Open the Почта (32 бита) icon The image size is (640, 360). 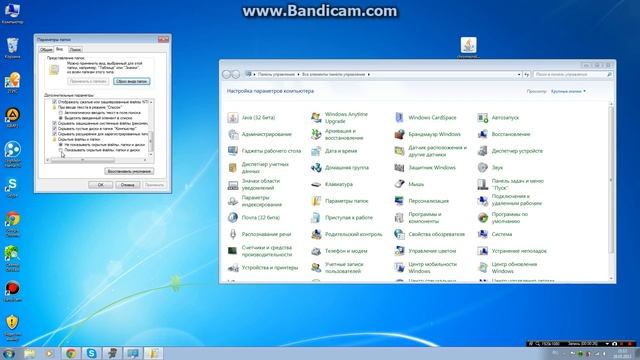233,218
